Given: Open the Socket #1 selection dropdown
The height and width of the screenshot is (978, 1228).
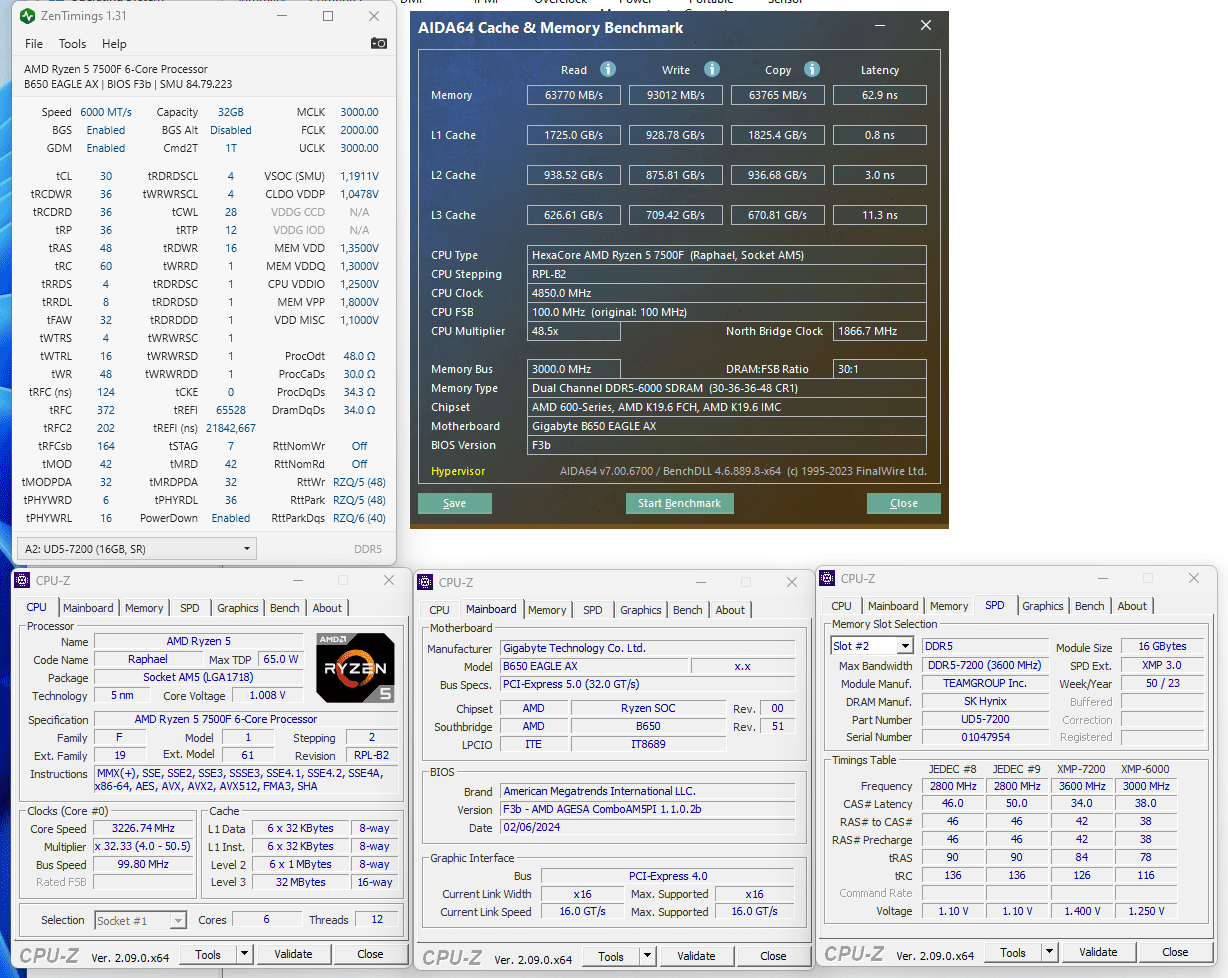Looking at the screenshot, I should (141, 920).
